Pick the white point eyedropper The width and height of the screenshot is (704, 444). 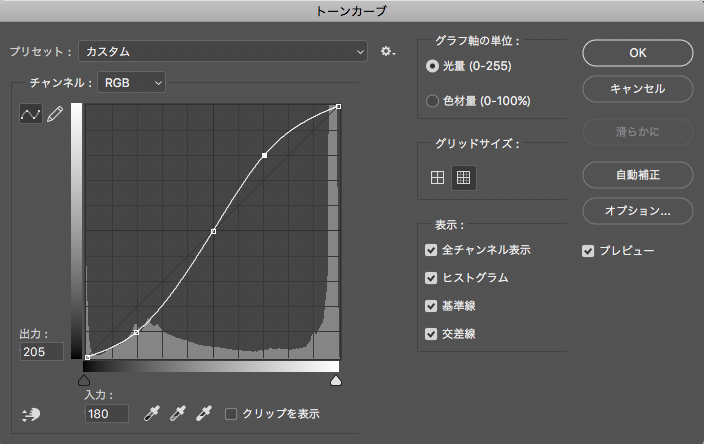tap(203, 413)
